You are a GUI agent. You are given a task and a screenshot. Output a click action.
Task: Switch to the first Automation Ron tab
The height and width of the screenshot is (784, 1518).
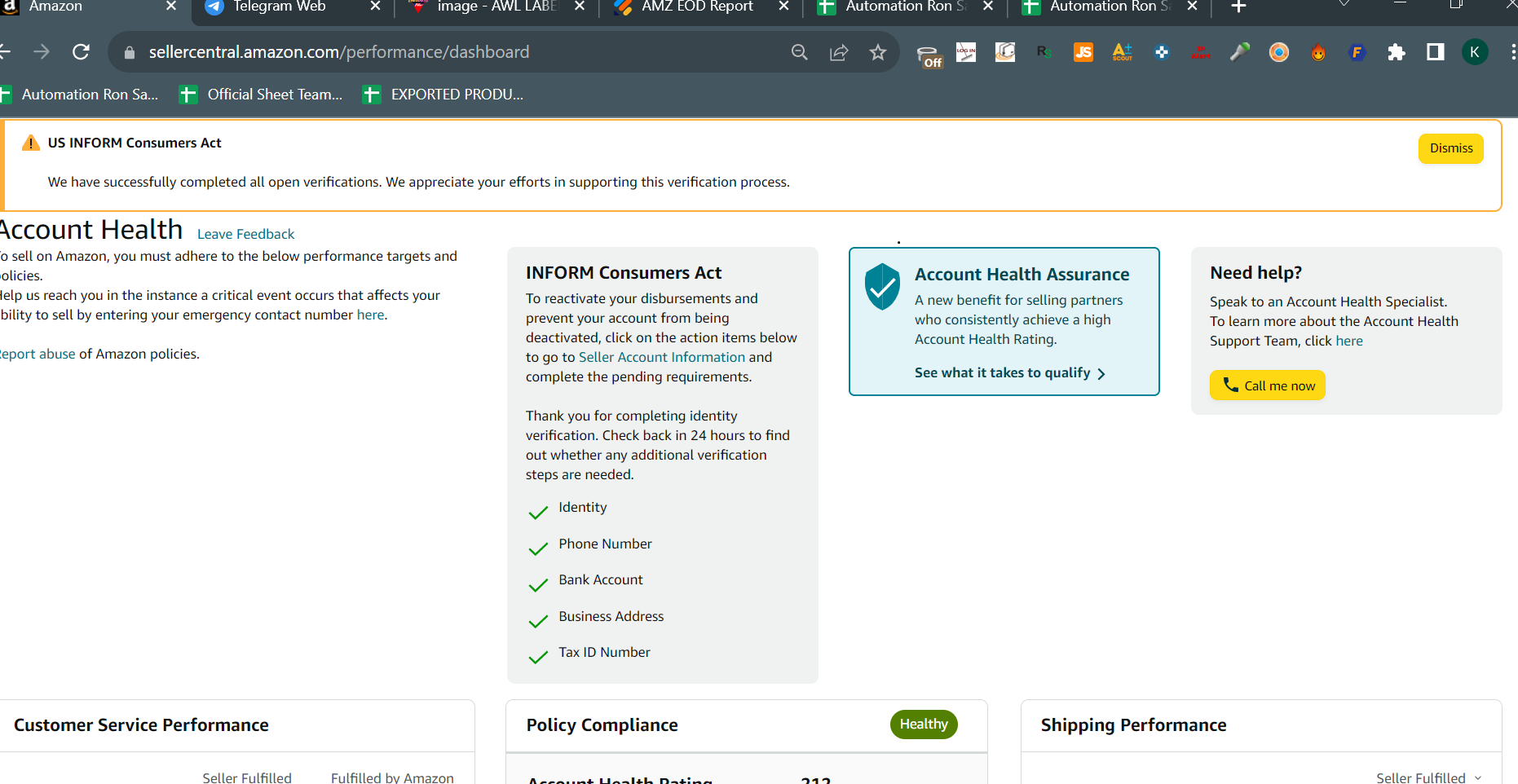907,7
